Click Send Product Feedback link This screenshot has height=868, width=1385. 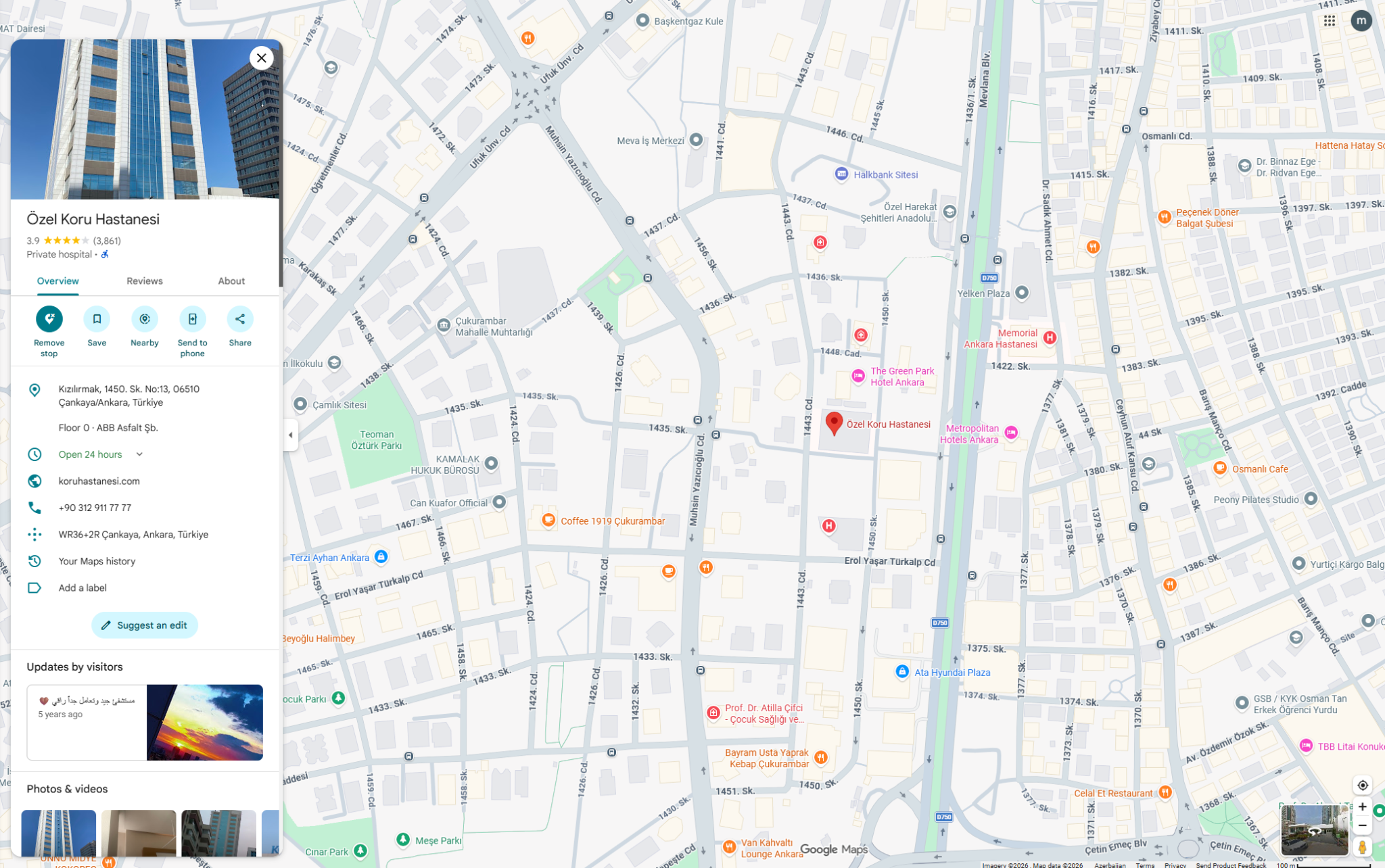(x=1231, y=865)
